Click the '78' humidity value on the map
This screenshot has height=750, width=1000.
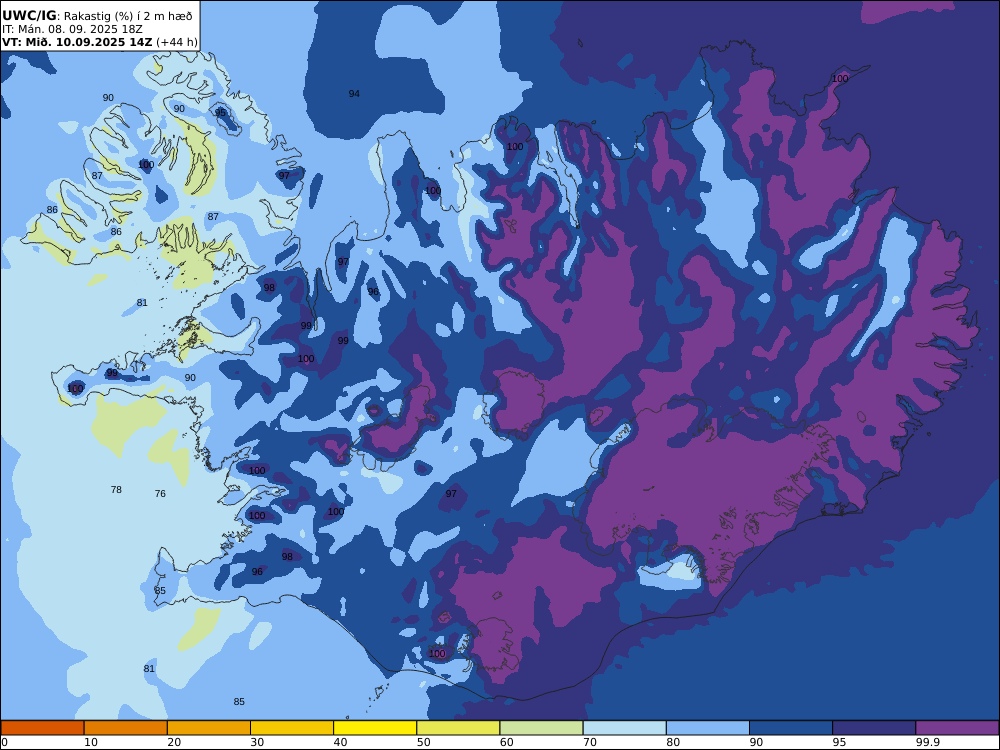(116, 490)
